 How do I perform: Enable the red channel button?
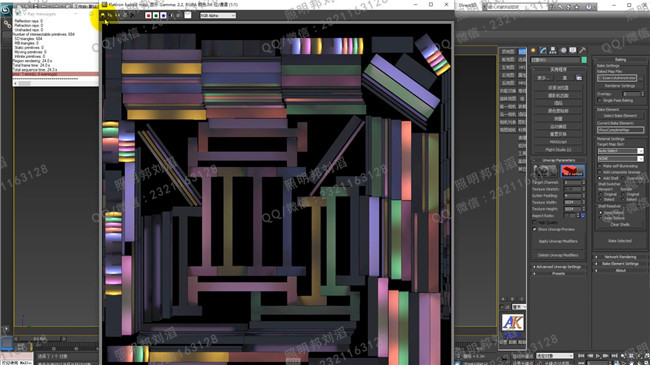(x=148, y=15)
